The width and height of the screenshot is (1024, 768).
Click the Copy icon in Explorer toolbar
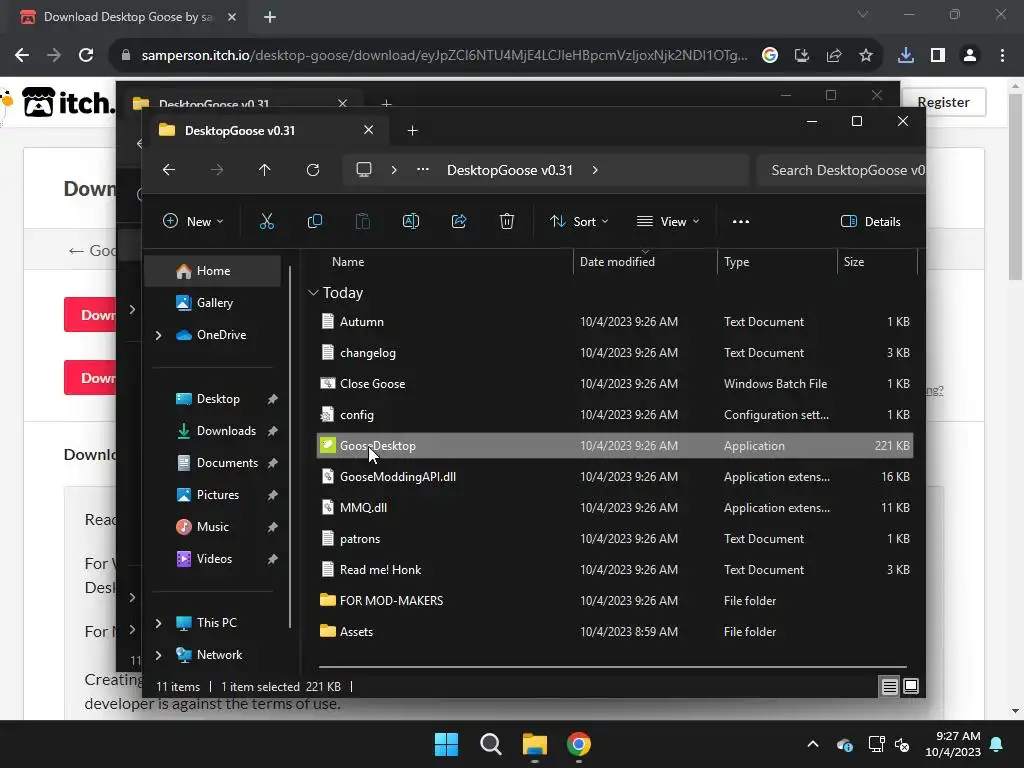[315, 221]
